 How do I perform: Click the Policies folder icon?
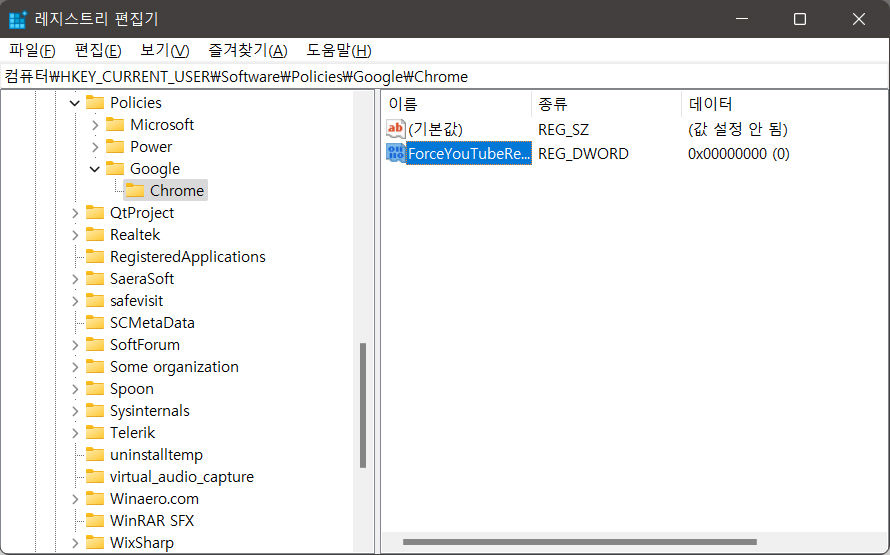click(95, 103)
